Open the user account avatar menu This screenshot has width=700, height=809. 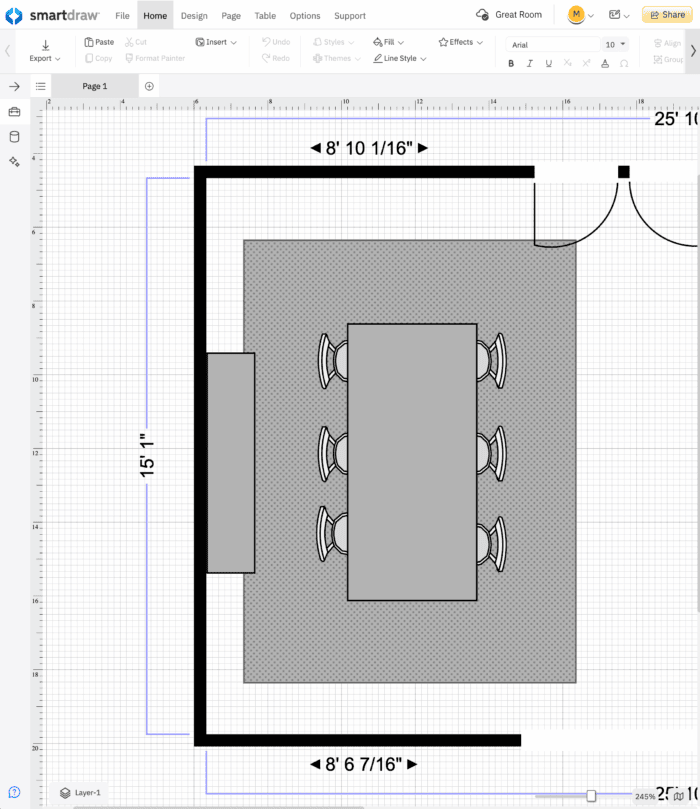(580, 15)
